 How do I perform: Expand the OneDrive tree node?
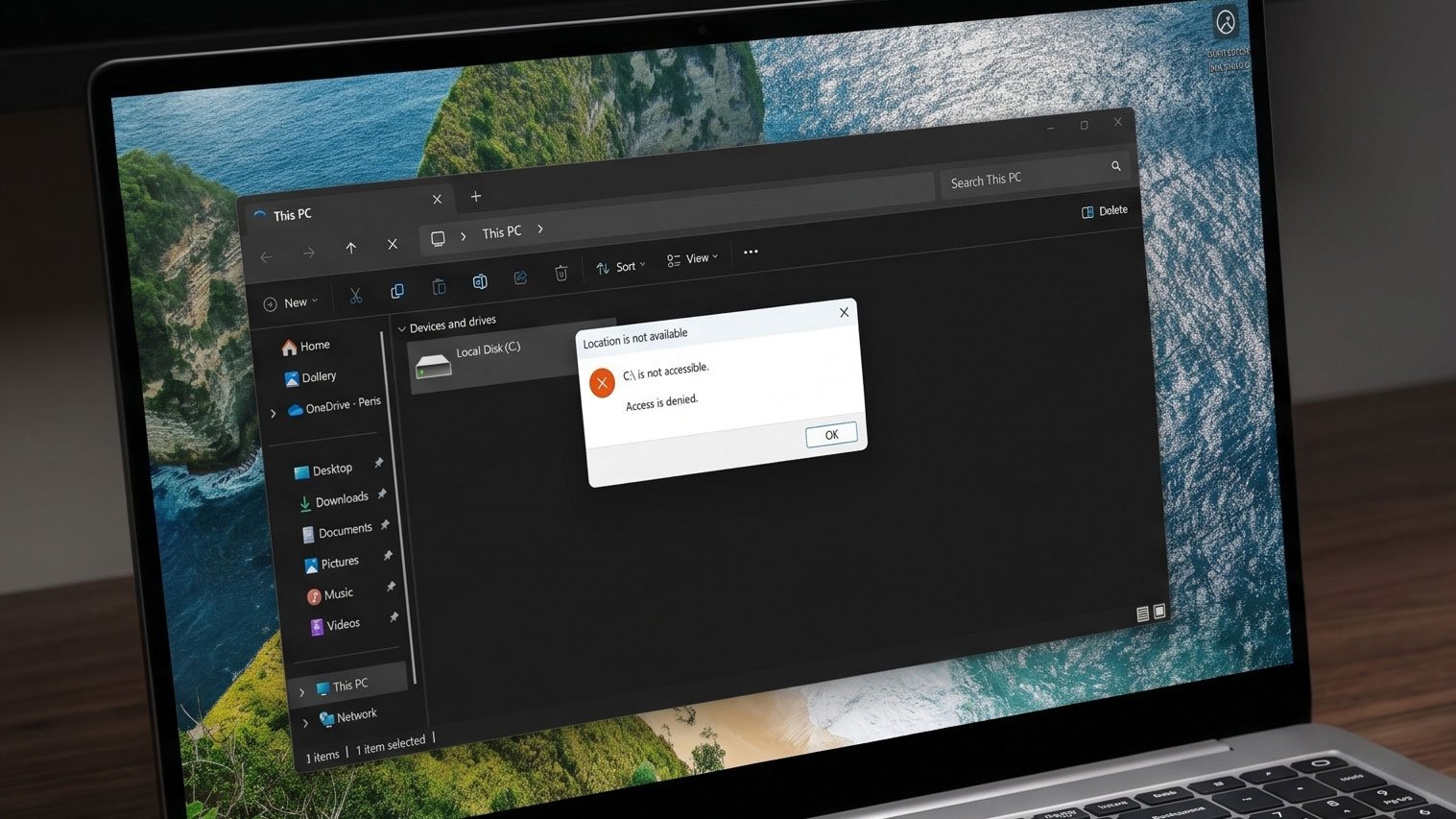point(274,414)
